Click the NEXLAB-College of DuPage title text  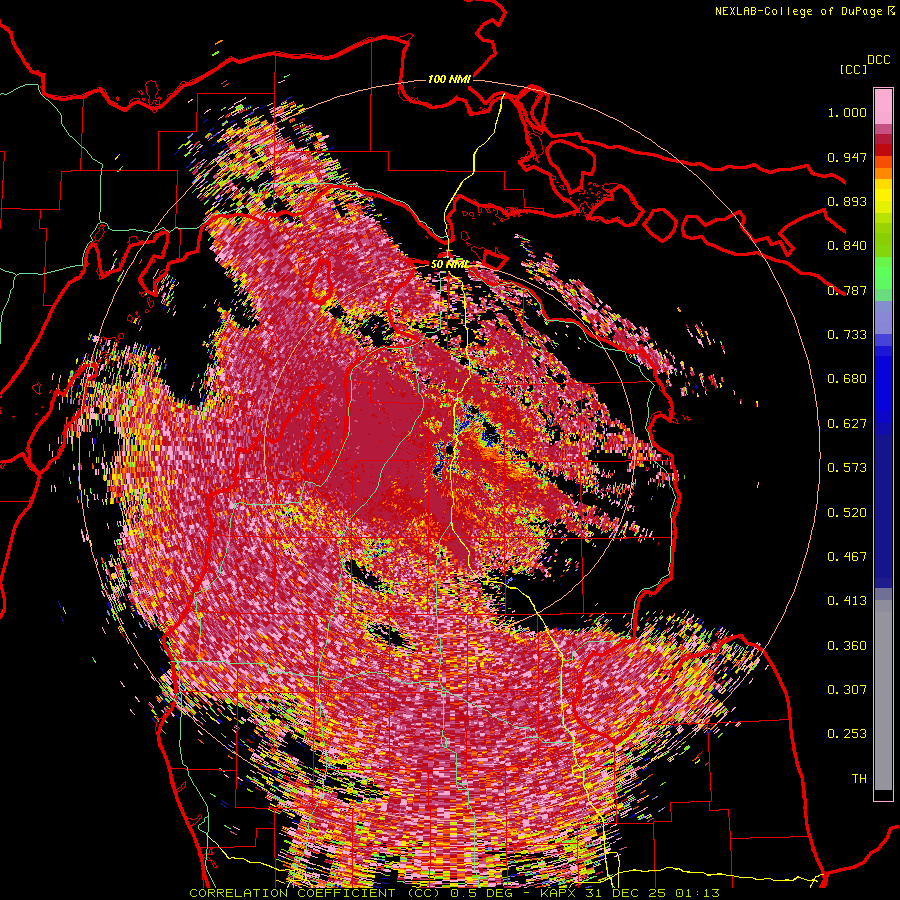coord(798,11)
